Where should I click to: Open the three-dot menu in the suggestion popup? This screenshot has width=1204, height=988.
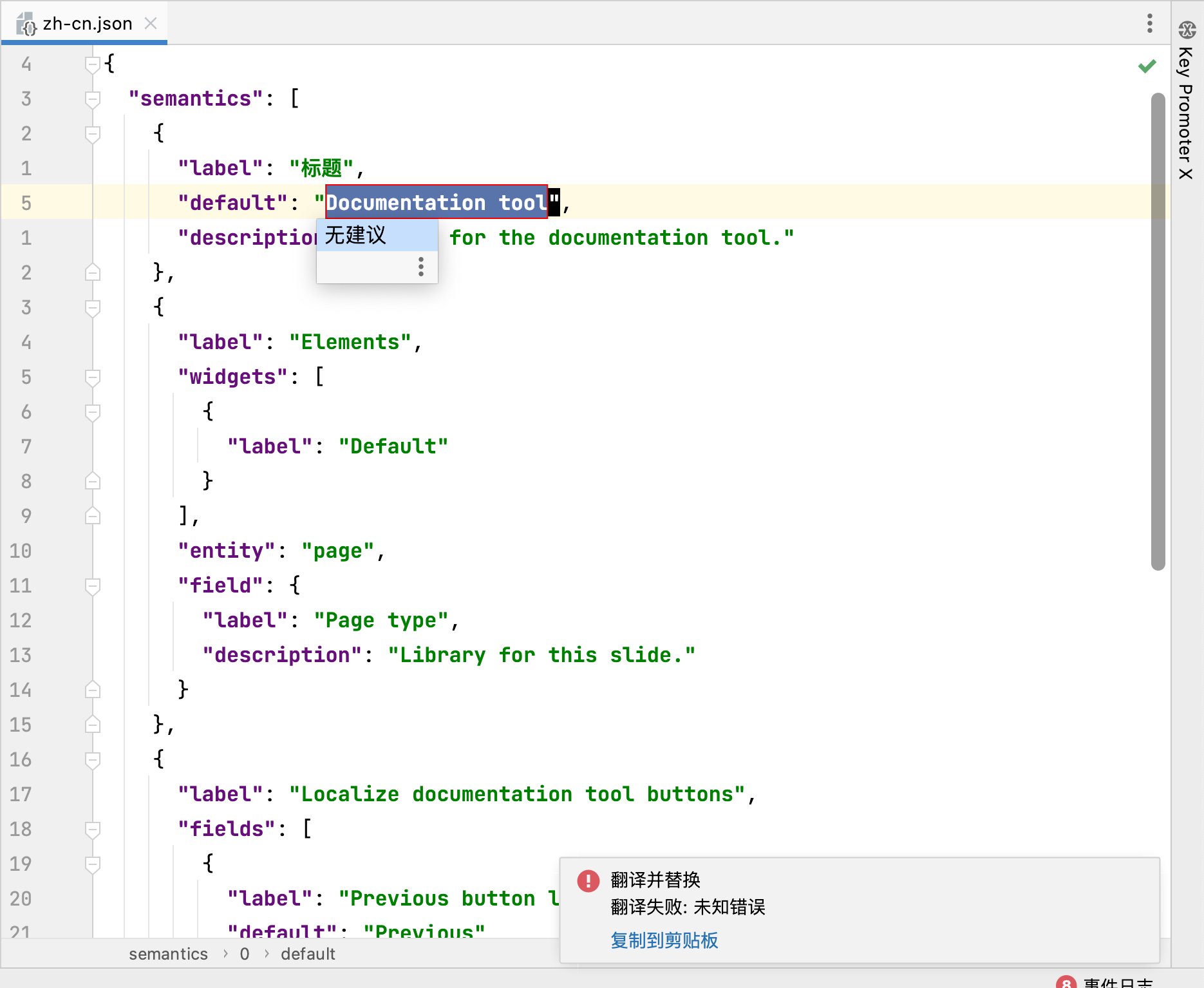421,267
